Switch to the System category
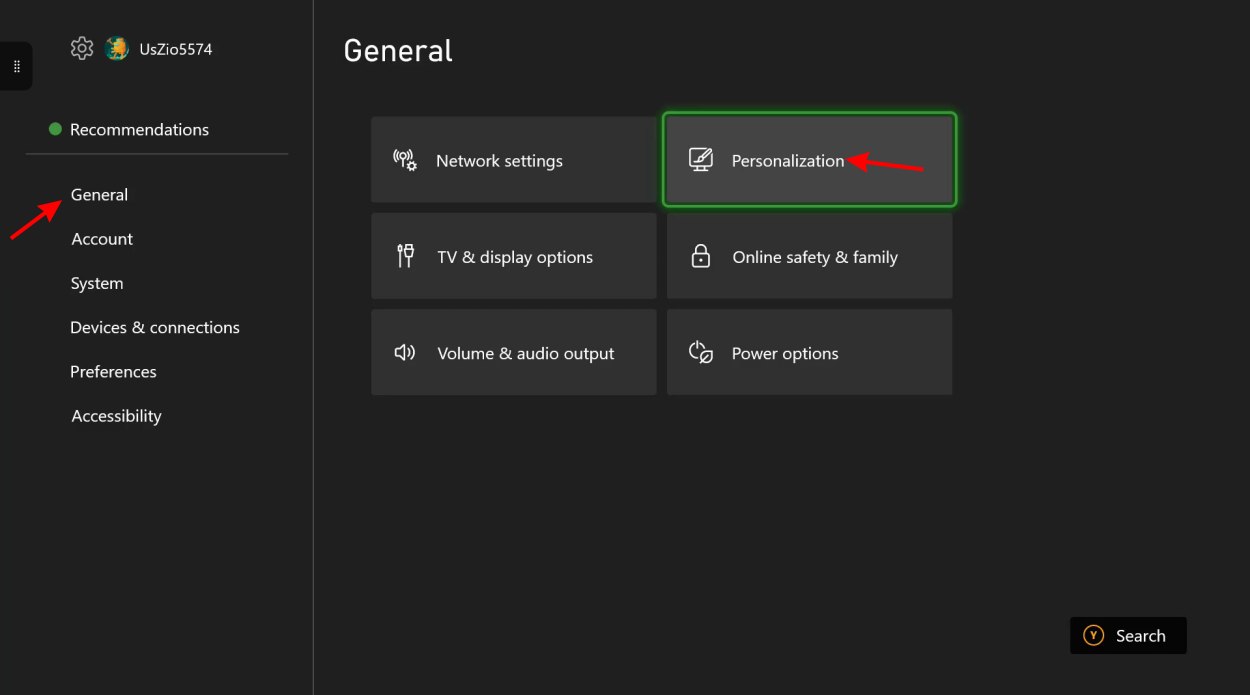 tap(97, 283)
